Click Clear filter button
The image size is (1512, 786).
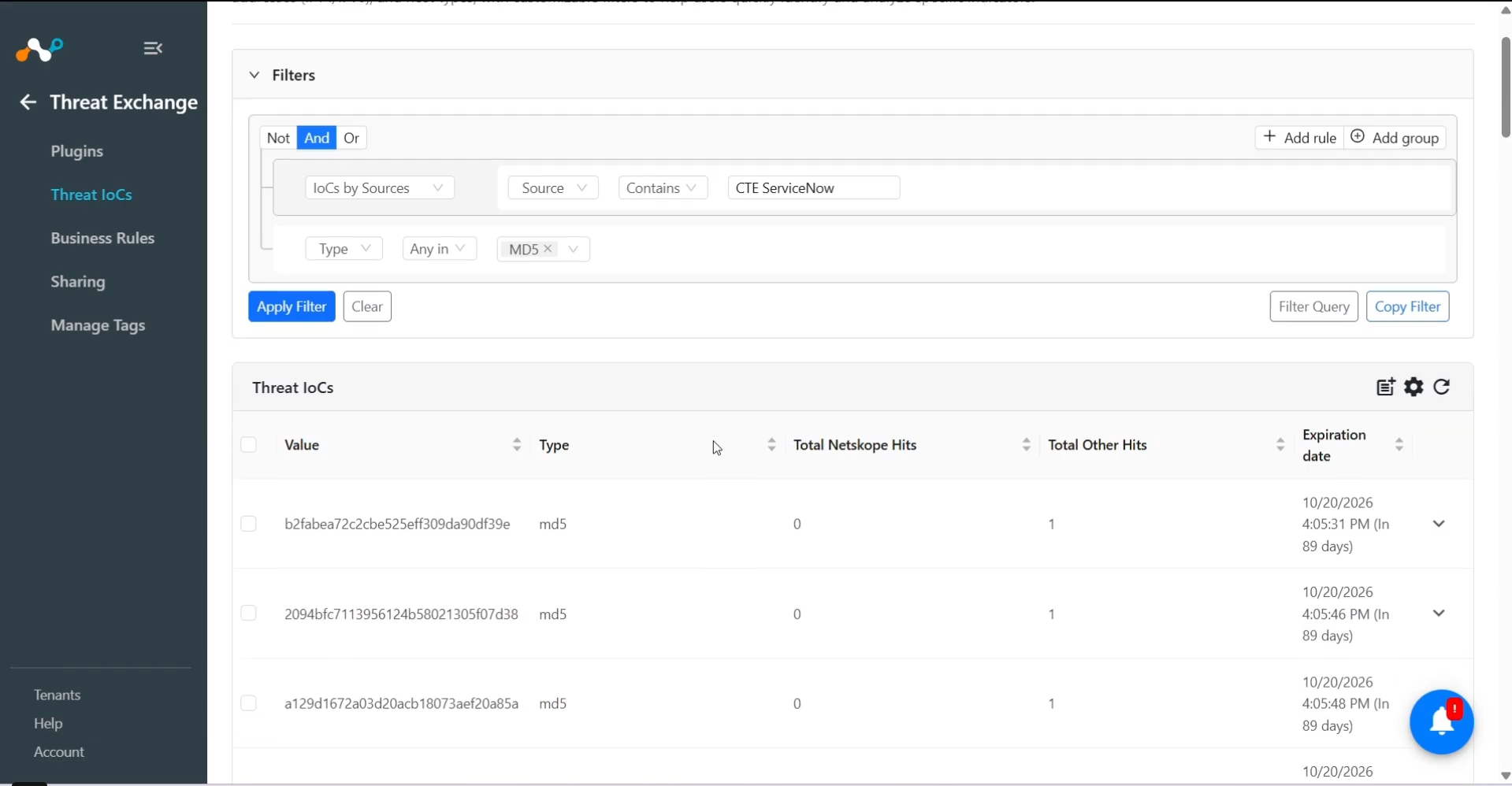[x=367, y=306]
